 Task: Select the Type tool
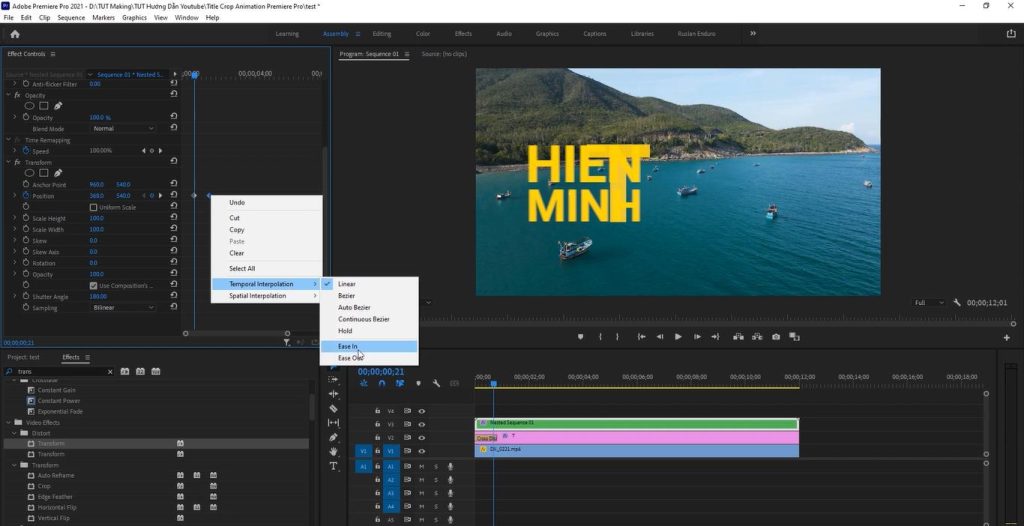click(x=333, y=466)
